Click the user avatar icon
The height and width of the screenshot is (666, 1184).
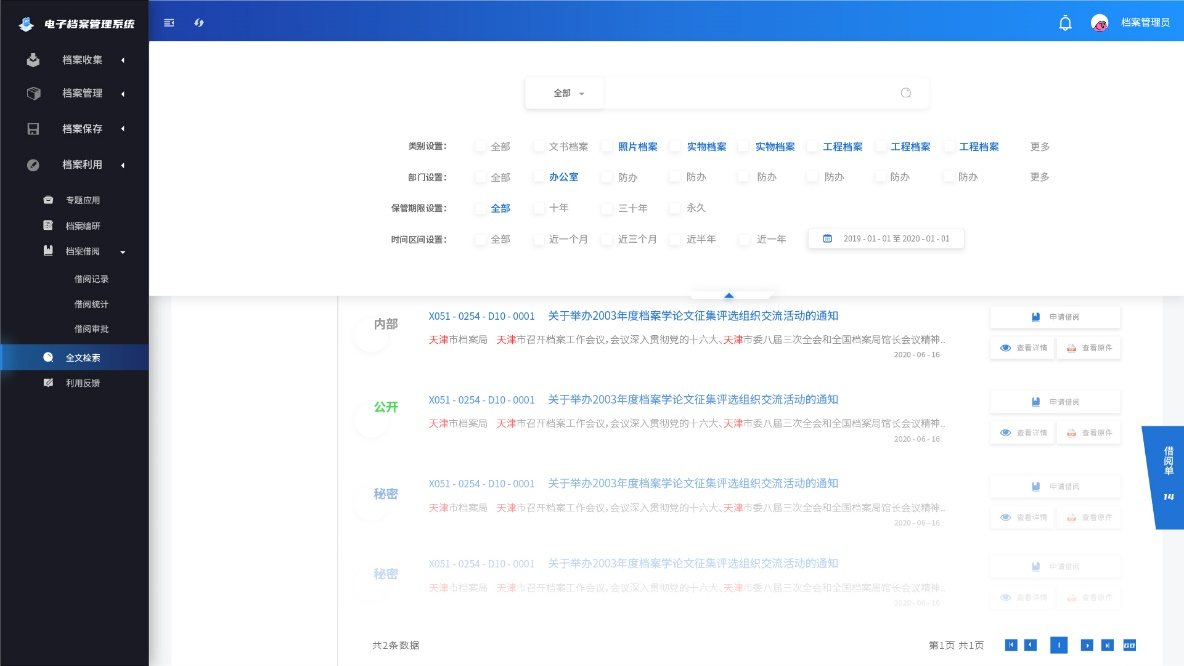[x=1099, y=22]
